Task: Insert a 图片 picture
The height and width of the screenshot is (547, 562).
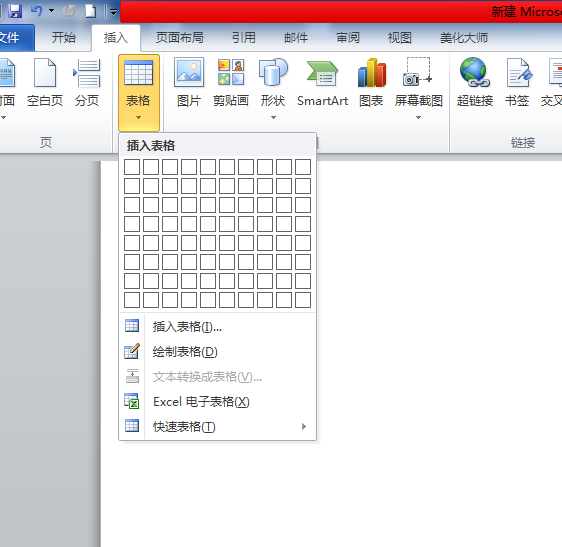Action: (x=189, y=82)
